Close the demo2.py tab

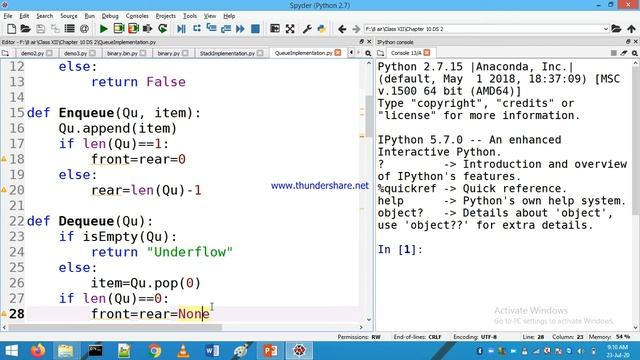pos(49,53)
